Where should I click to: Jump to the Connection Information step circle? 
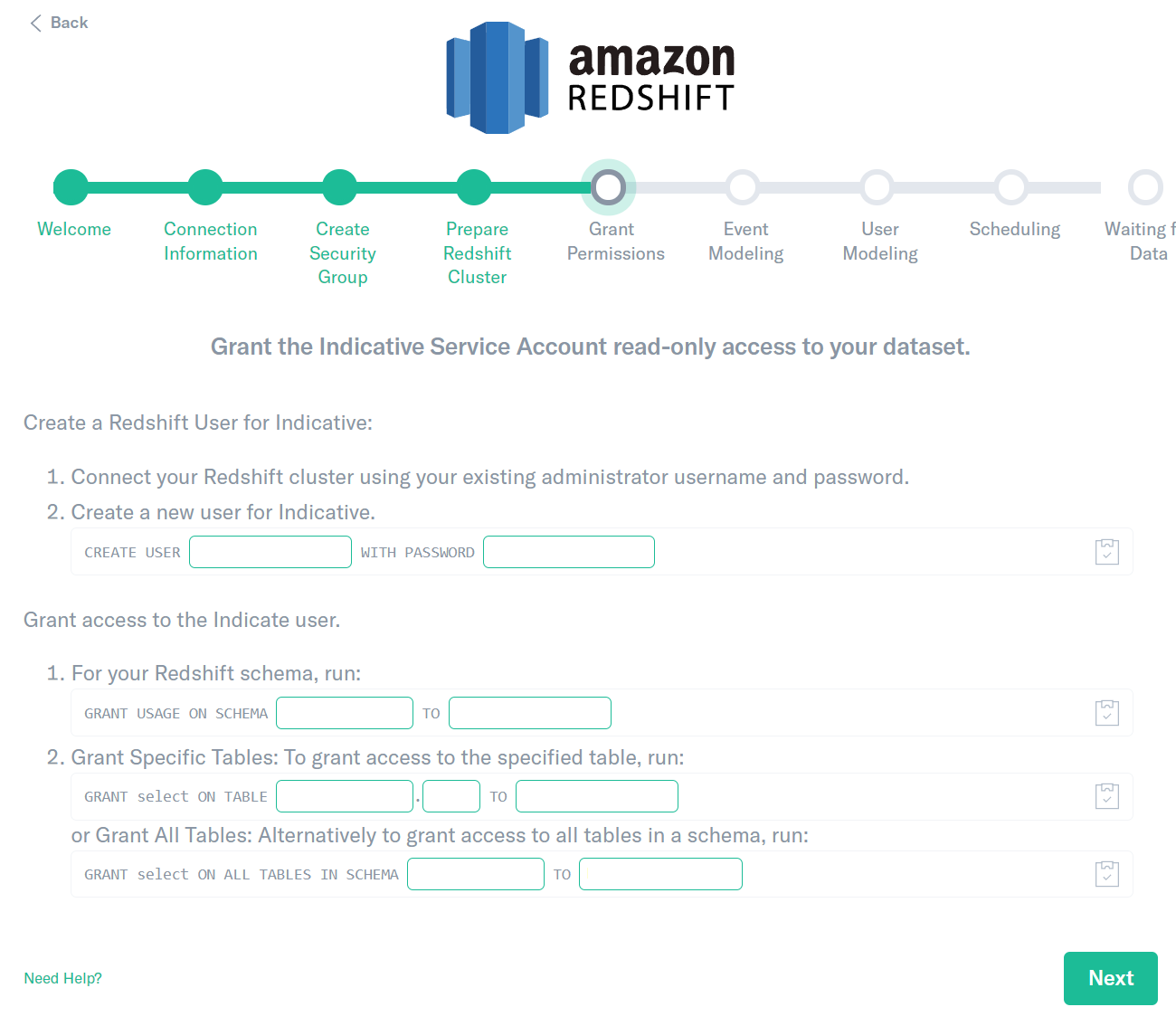pyautogui.click(x=205, y=187)
